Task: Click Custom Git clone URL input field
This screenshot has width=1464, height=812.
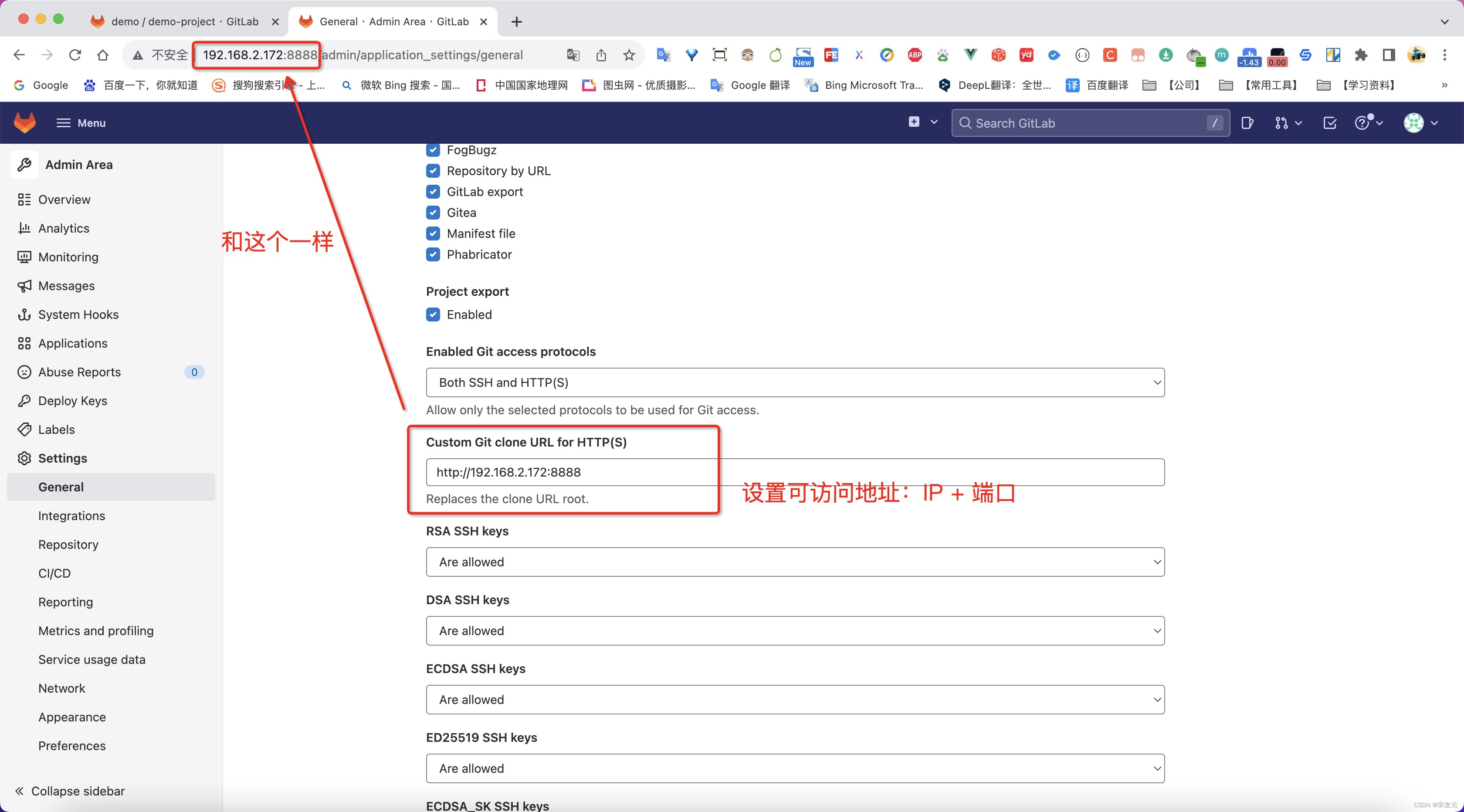Action: tap(795, 472)
